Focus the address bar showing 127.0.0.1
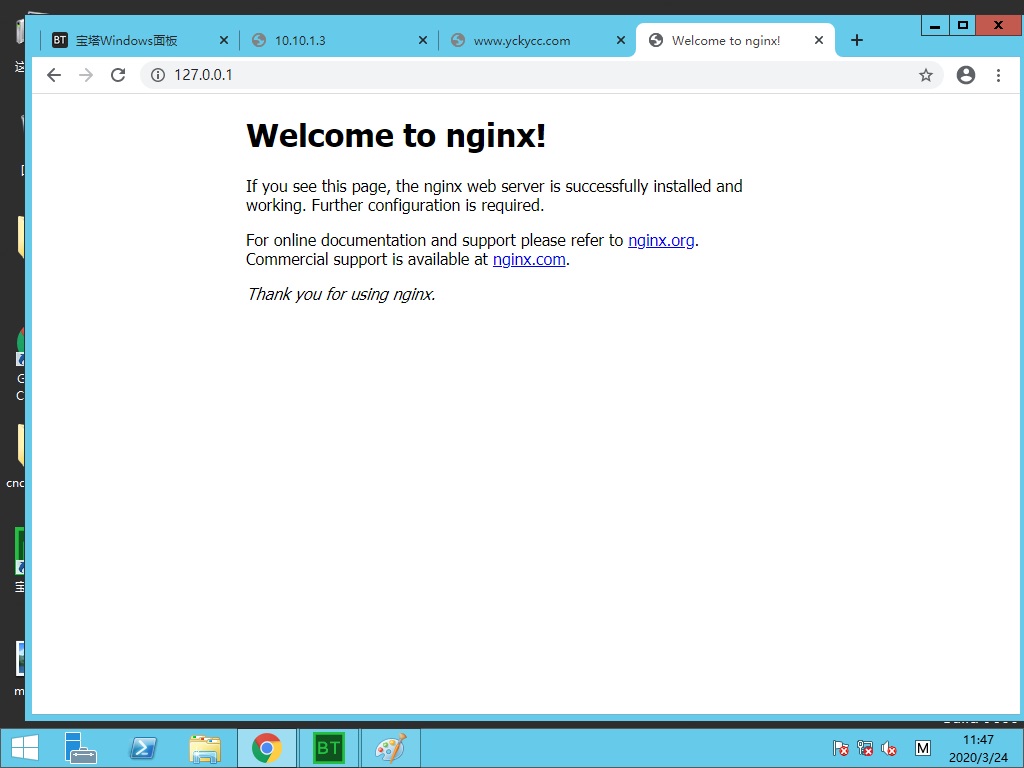Screen dimensions: 1024x768 click(541, 75)
